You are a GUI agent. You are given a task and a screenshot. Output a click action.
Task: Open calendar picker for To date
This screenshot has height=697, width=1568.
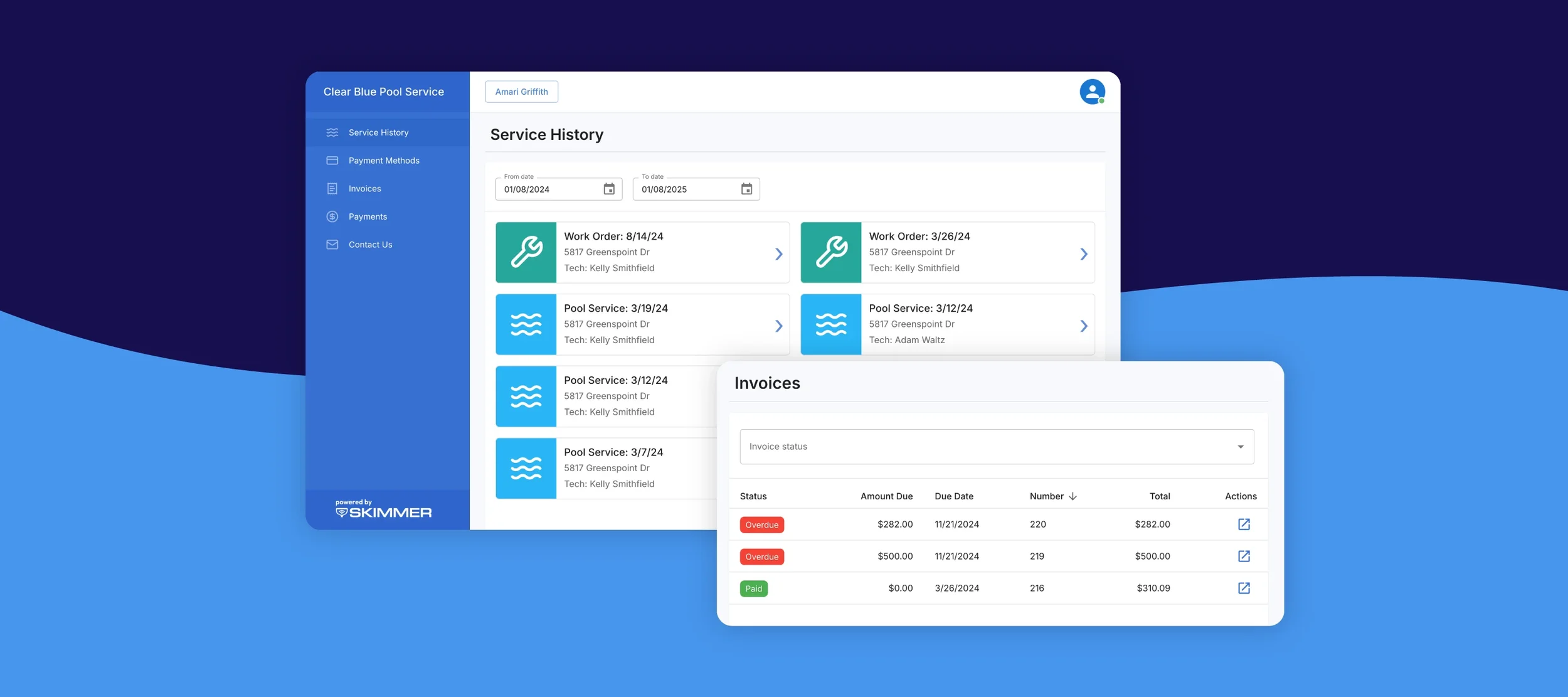746,188
